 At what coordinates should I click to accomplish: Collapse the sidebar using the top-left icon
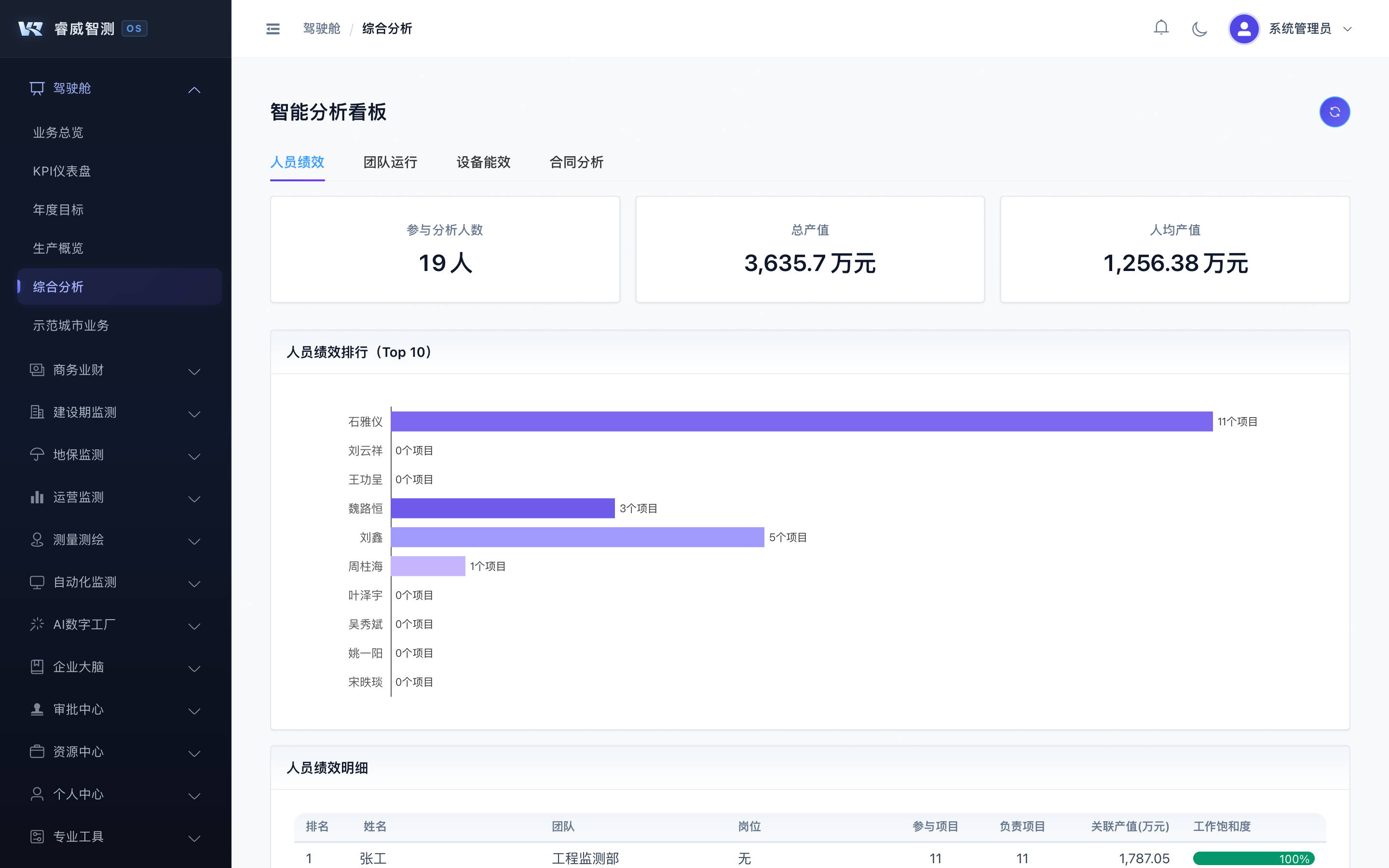(x=272, y=28)
